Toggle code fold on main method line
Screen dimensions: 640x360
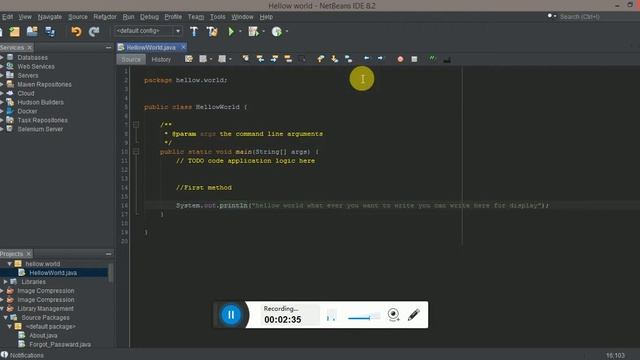point(136,151)
